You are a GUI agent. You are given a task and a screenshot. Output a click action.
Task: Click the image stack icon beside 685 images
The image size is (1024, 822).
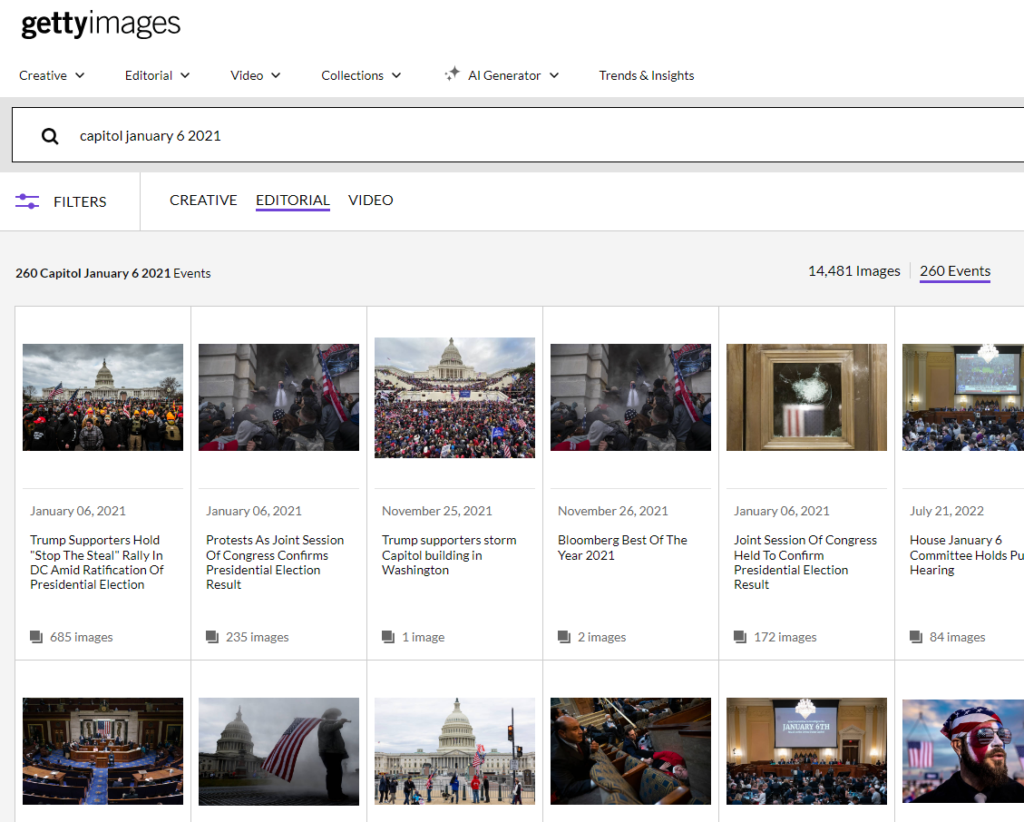[x=37, y=637]
